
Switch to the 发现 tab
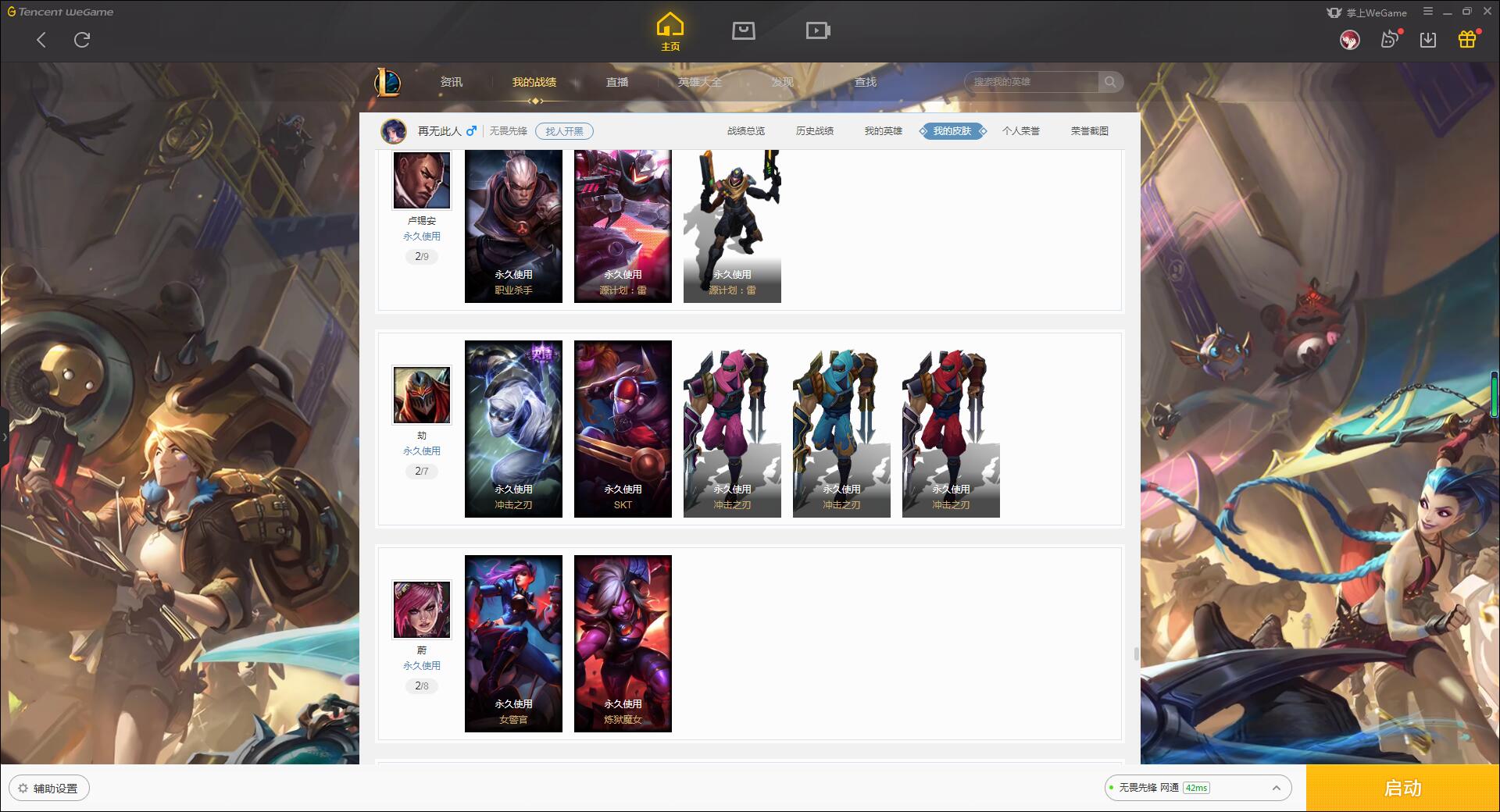click(783, 82)
